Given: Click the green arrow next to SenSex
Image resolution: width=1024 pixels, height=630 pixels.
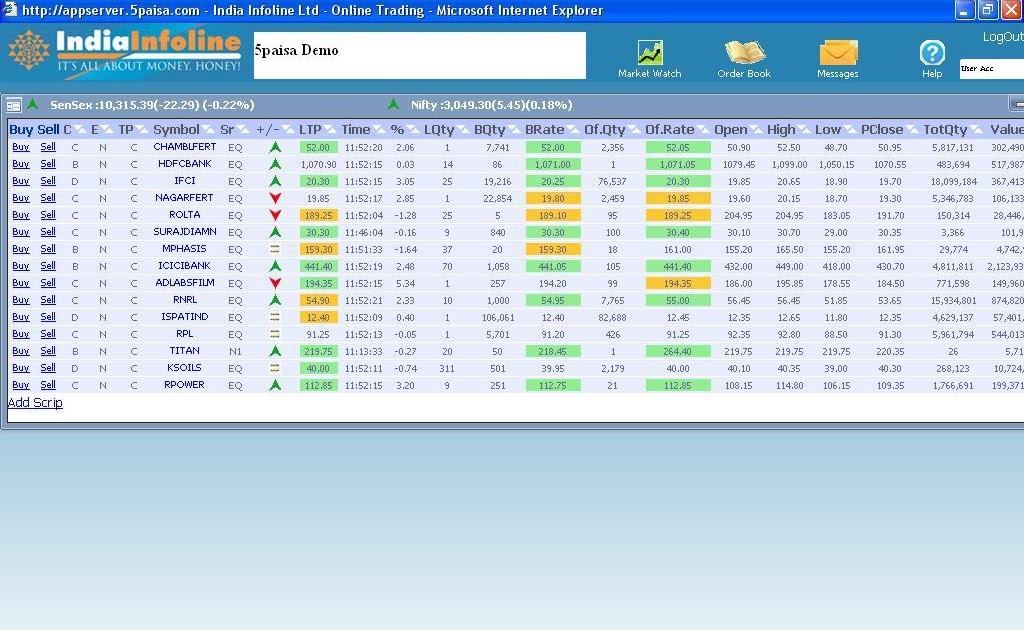Looking at the screenshot, I should (x=33, y=104).
